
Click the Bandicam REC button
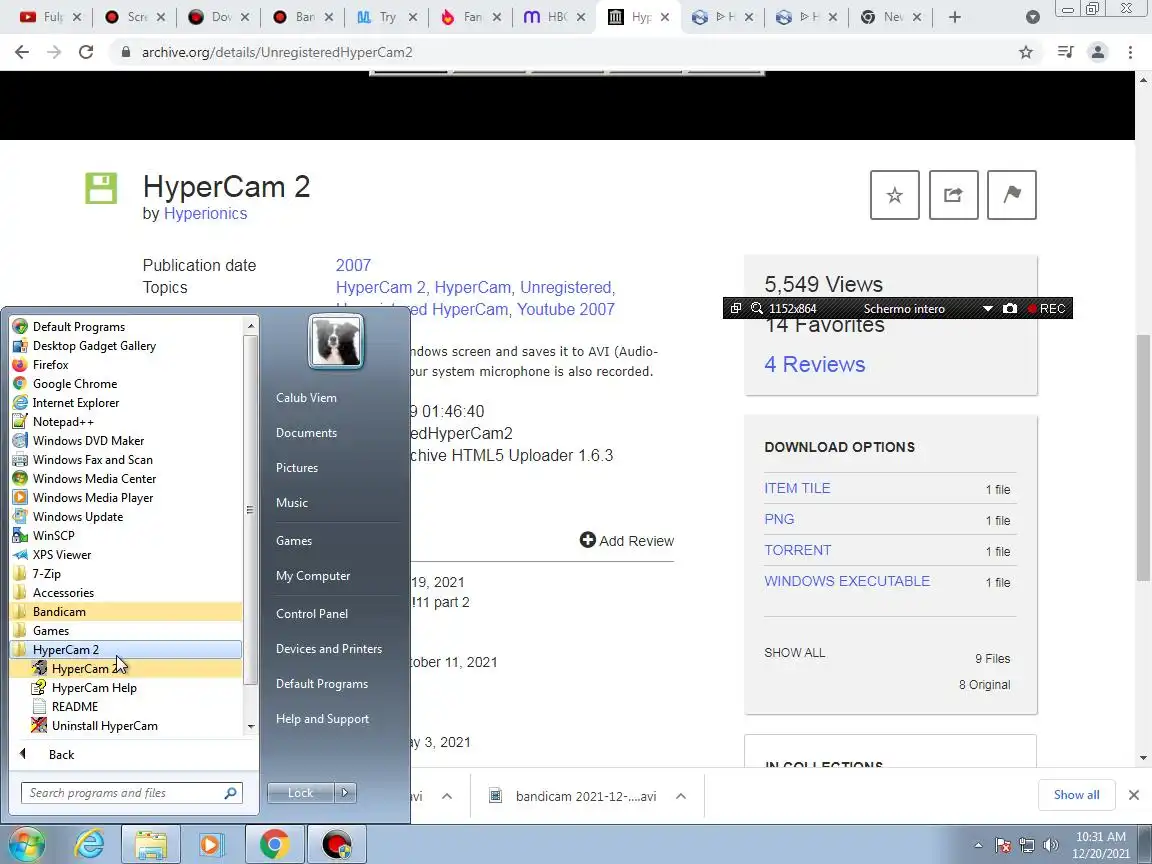point(1047,309)
